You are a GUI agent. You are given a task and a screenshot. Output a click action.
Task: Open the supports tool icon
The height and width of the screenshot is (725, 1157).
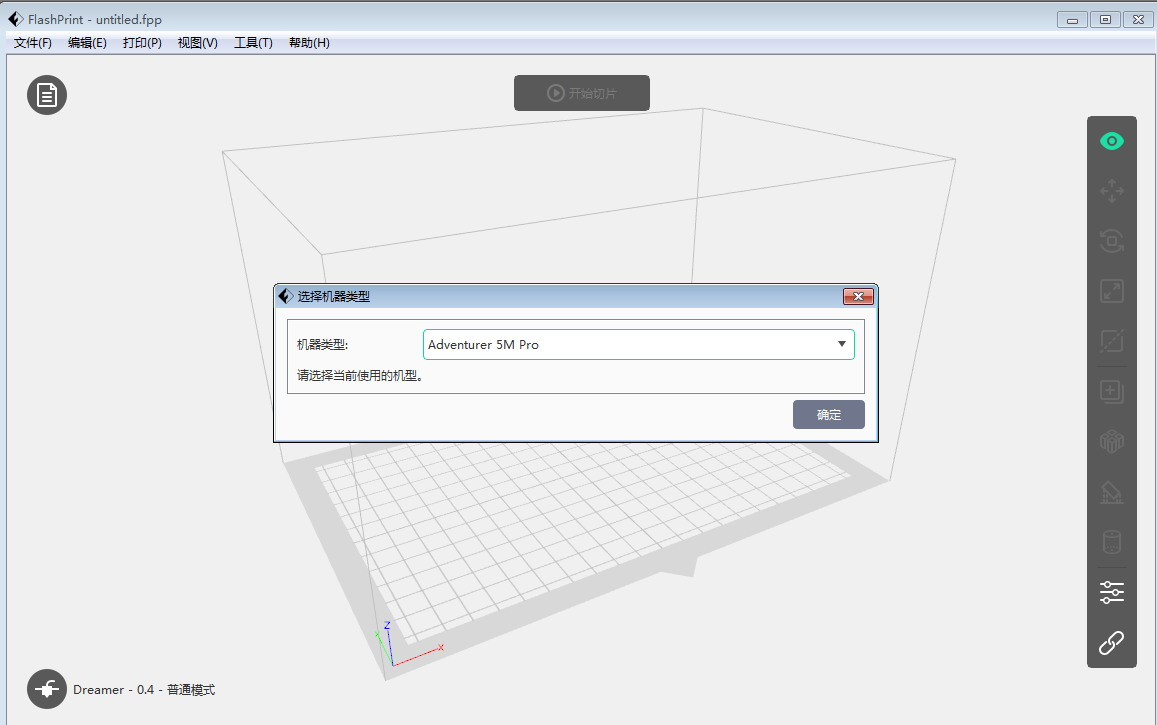click(1111, 492)
